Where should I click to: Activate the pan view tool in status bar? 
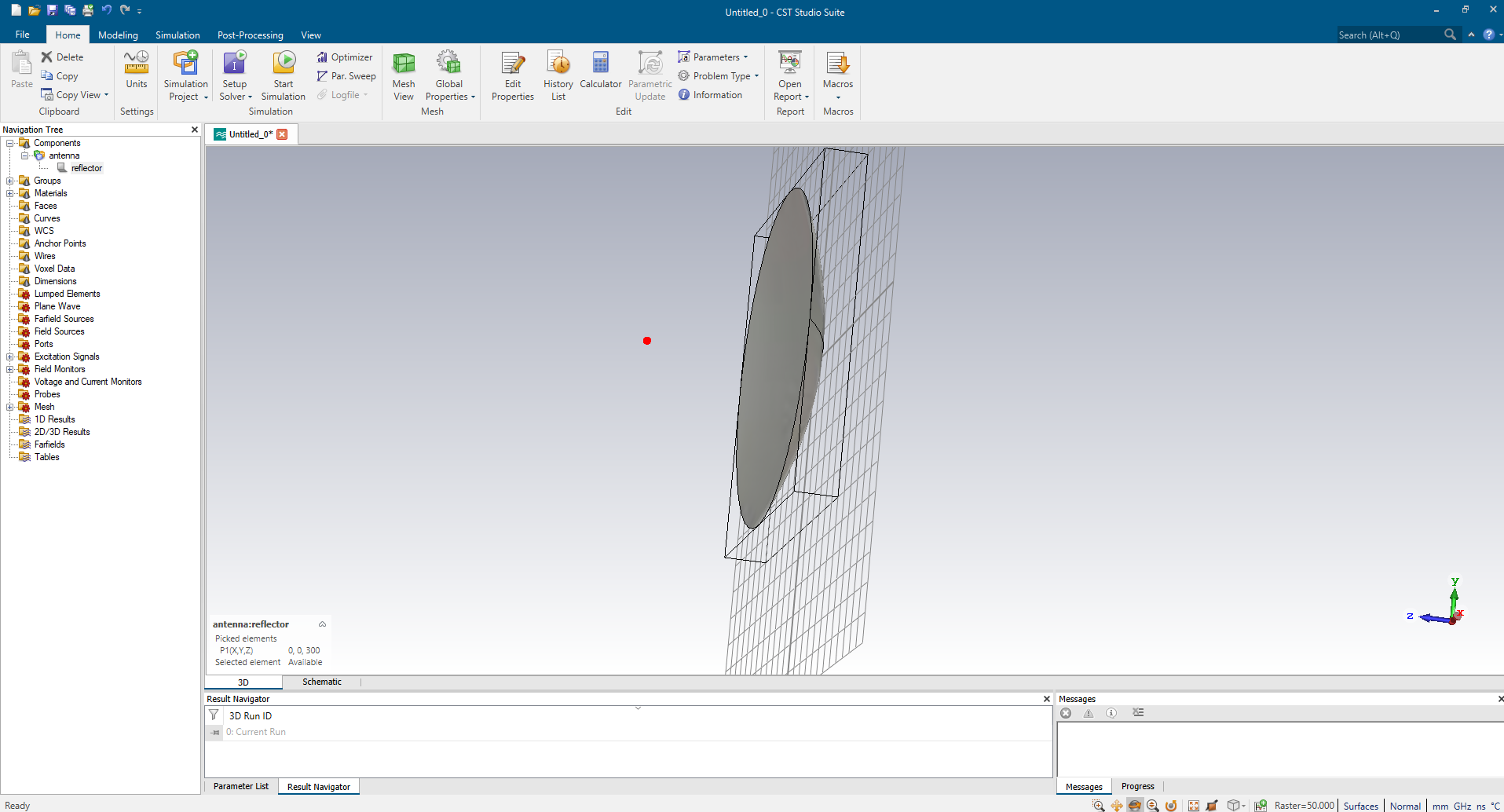click(x=1116, y=806)
